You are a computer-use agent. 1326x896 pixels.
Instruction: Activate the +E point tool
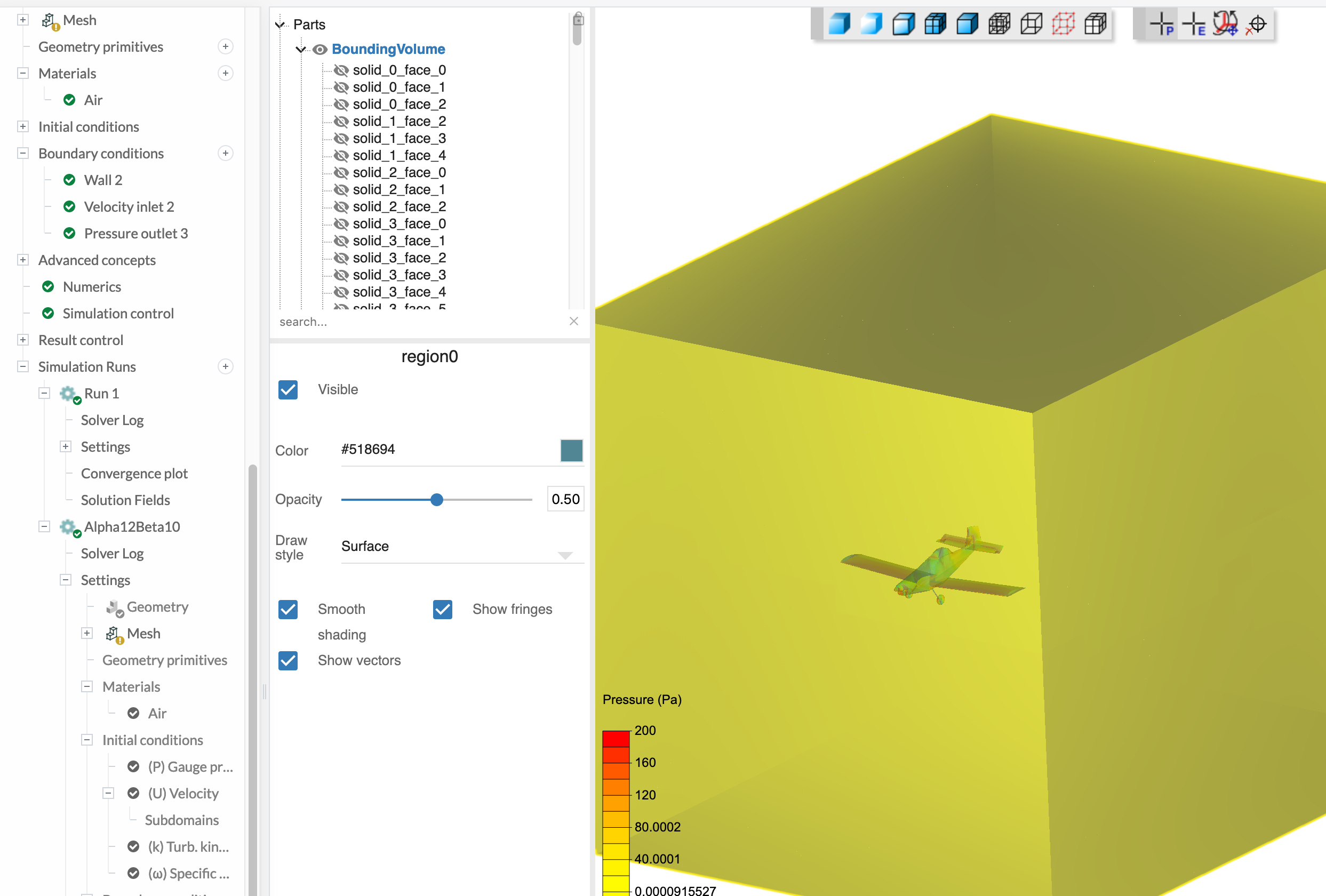(x=1195, y=24)
